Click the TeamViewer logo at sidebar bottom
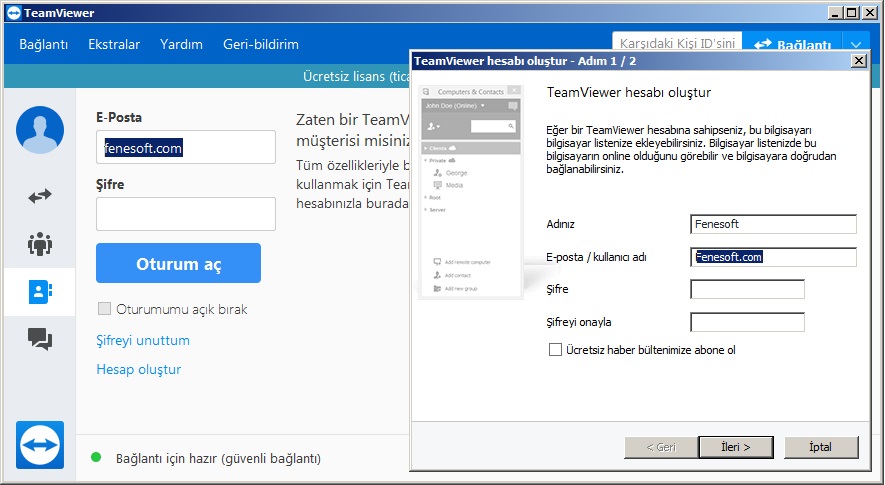This screenshot has height=485, width=885. coord(40,445)
